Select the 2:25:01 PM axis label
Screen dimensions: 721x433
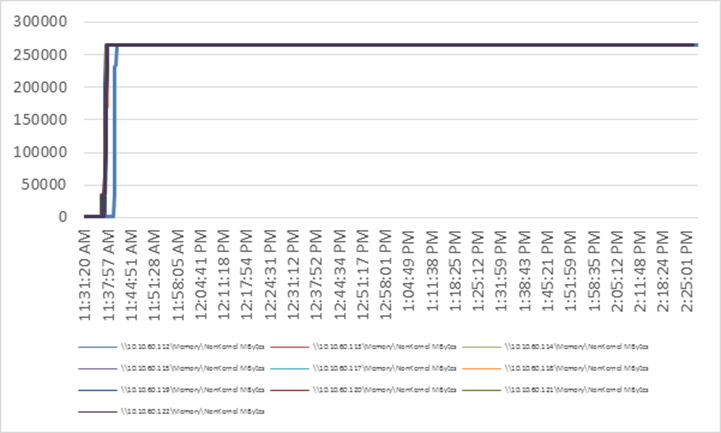[x=687, y=271]
